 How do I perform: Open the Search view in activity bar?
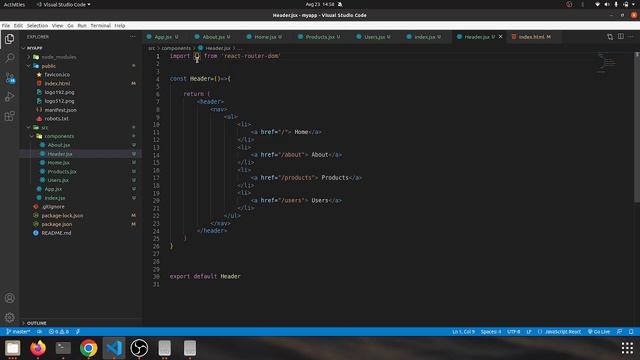(9, 58)
